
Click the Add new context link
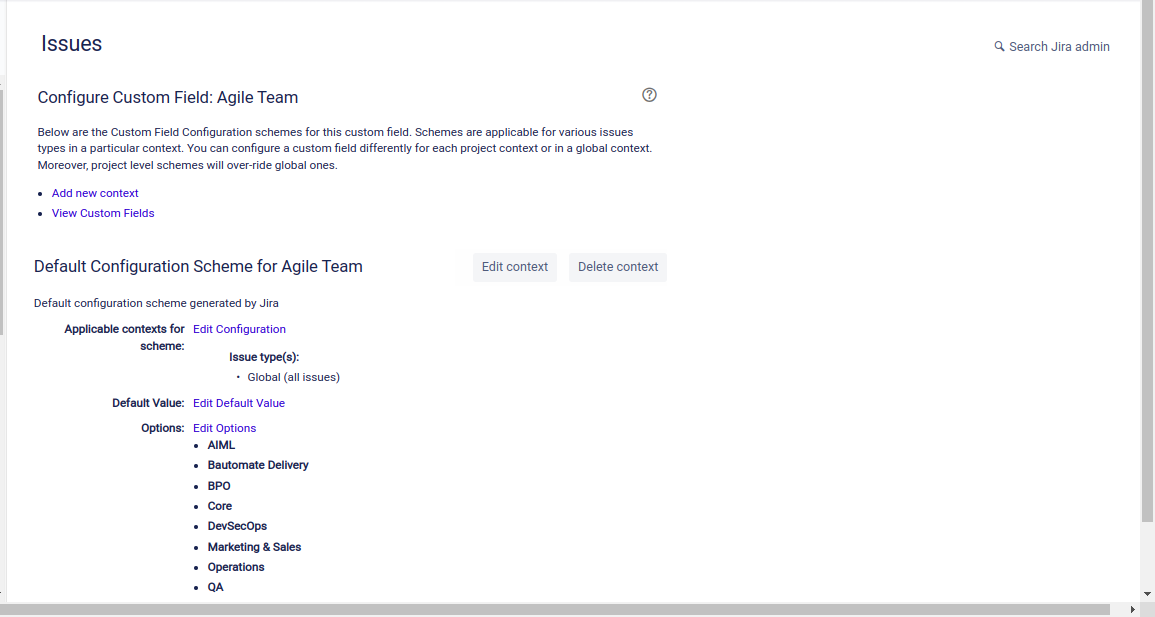[x=95, y=193]
